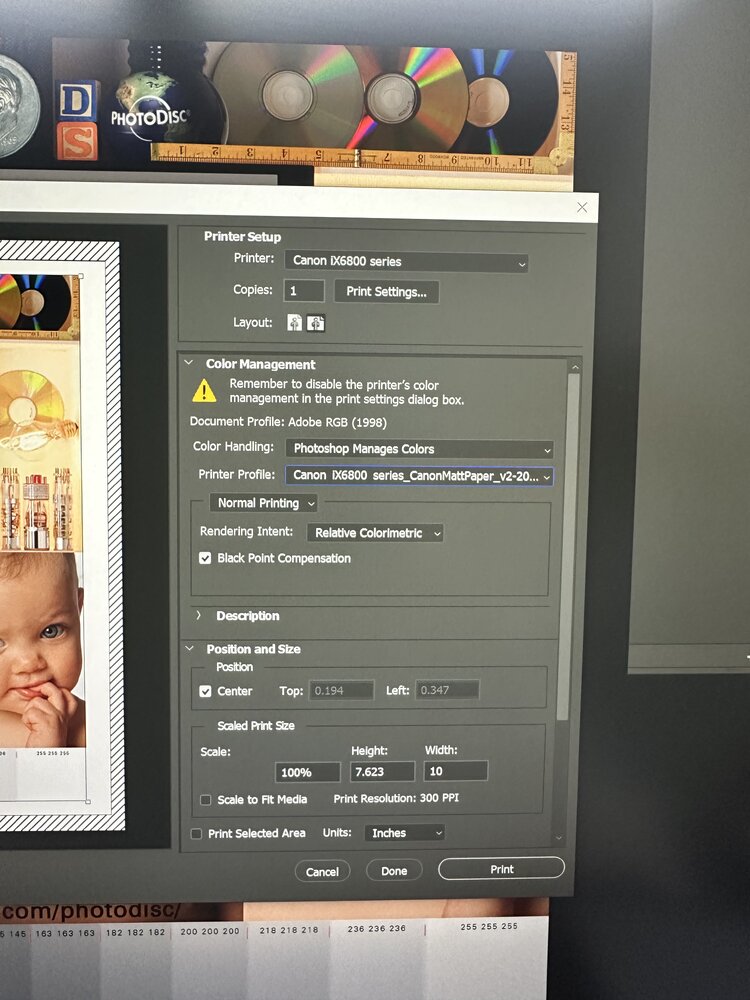This screenshot has width=750, height=1000.
Task: Select portrait layout orientation icon
Action: 295,323
